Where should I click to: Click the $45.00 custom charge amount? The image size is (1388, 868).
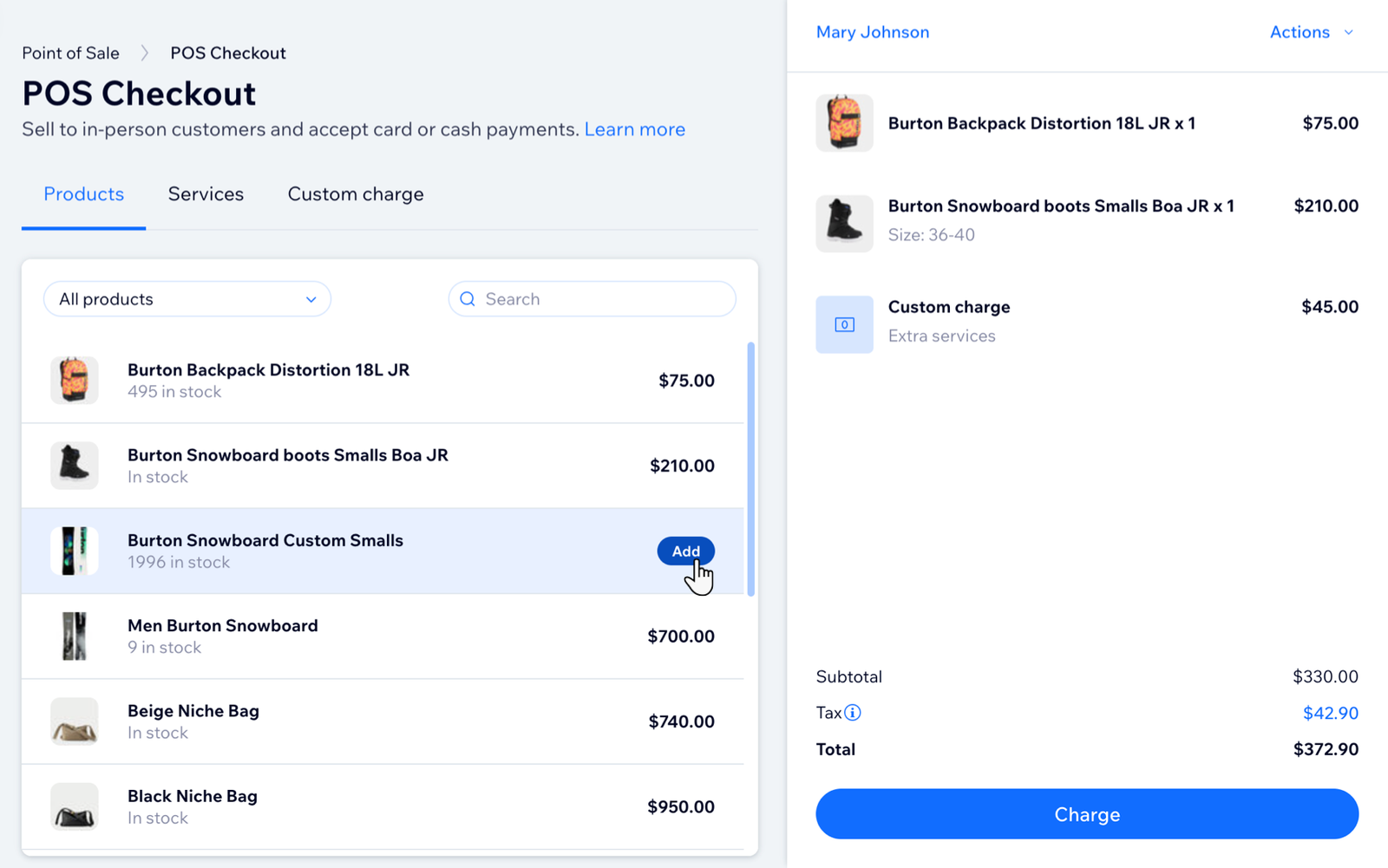coord(1330,307)
